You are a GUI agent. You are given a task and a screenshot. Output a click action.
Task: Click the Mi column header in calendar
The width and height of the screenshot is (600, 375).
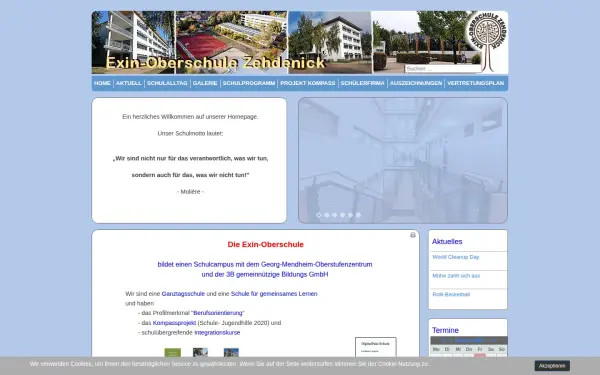tap(458, 349)
